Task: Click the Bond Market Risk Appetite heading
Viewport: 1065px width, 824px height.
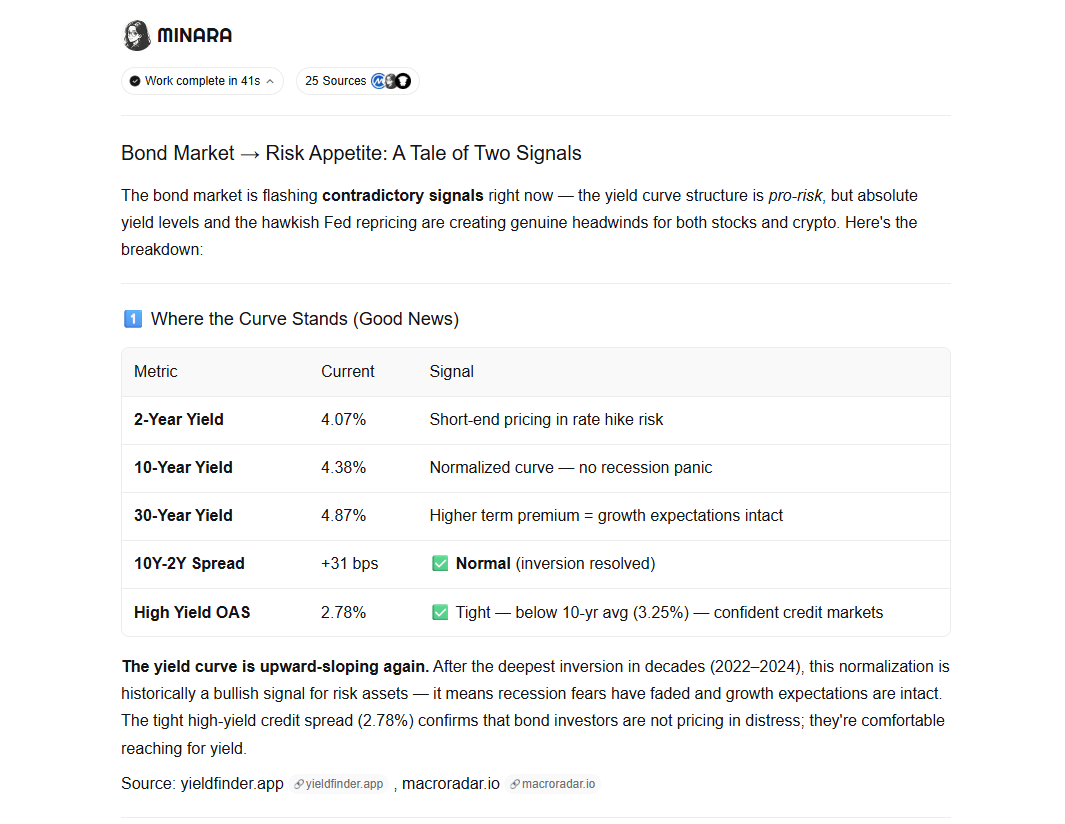Action: (x=351, y=154)
